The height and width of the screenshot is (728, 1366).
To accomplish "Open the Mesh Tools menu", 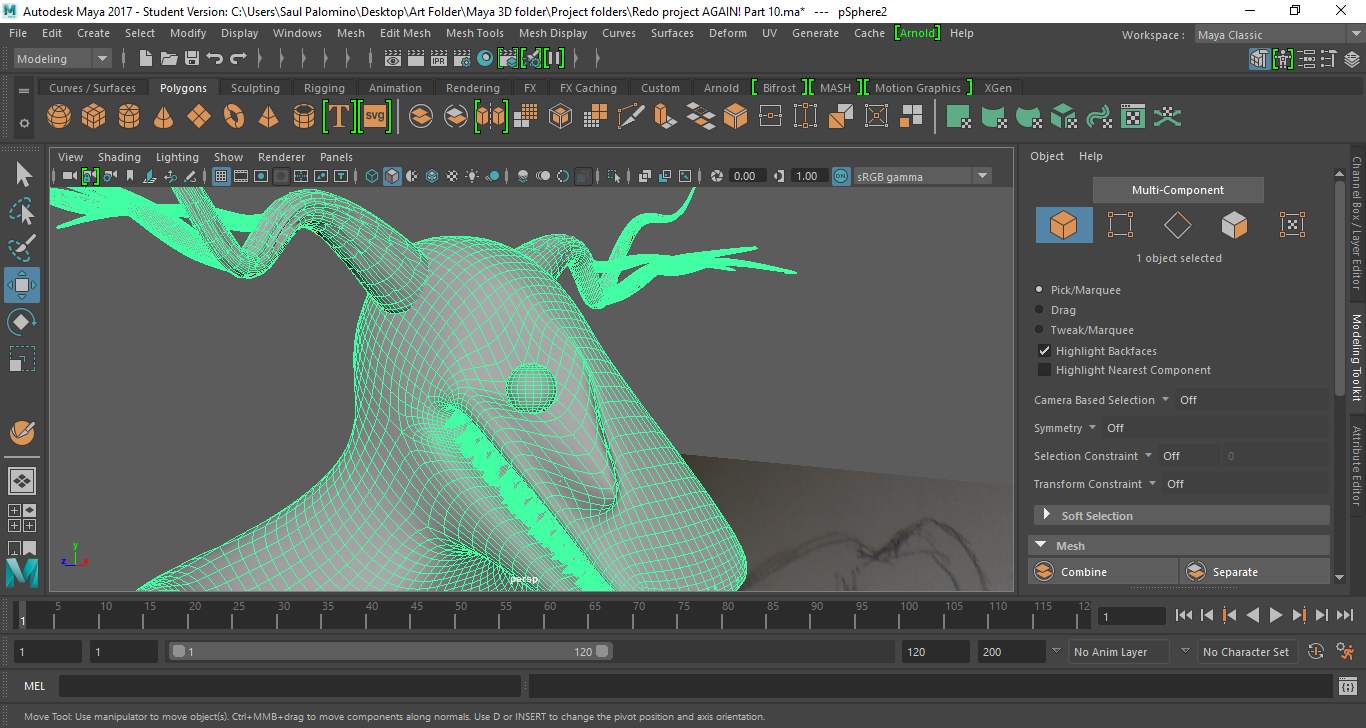I will click(x=474, y=33).
